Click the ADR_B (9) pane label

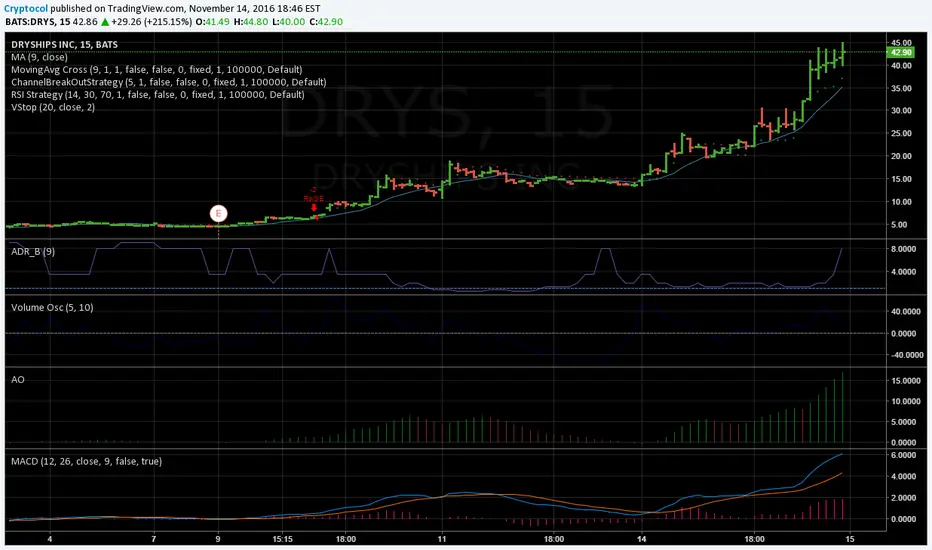tap(33, 252)
